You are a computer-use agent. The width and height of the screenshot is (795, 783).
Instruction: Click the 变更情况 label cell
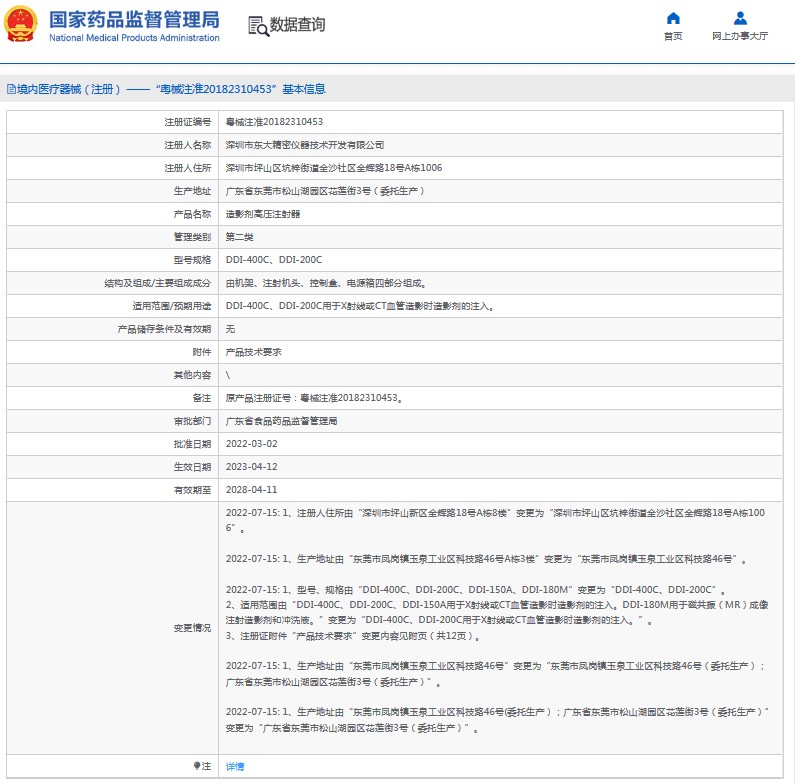(x=112, y=628)
